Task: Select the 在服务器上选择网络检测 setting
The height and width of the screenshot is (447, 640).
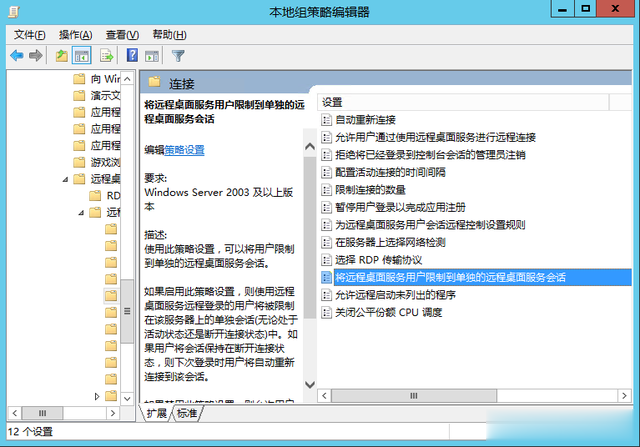Action: coord(390,242)
